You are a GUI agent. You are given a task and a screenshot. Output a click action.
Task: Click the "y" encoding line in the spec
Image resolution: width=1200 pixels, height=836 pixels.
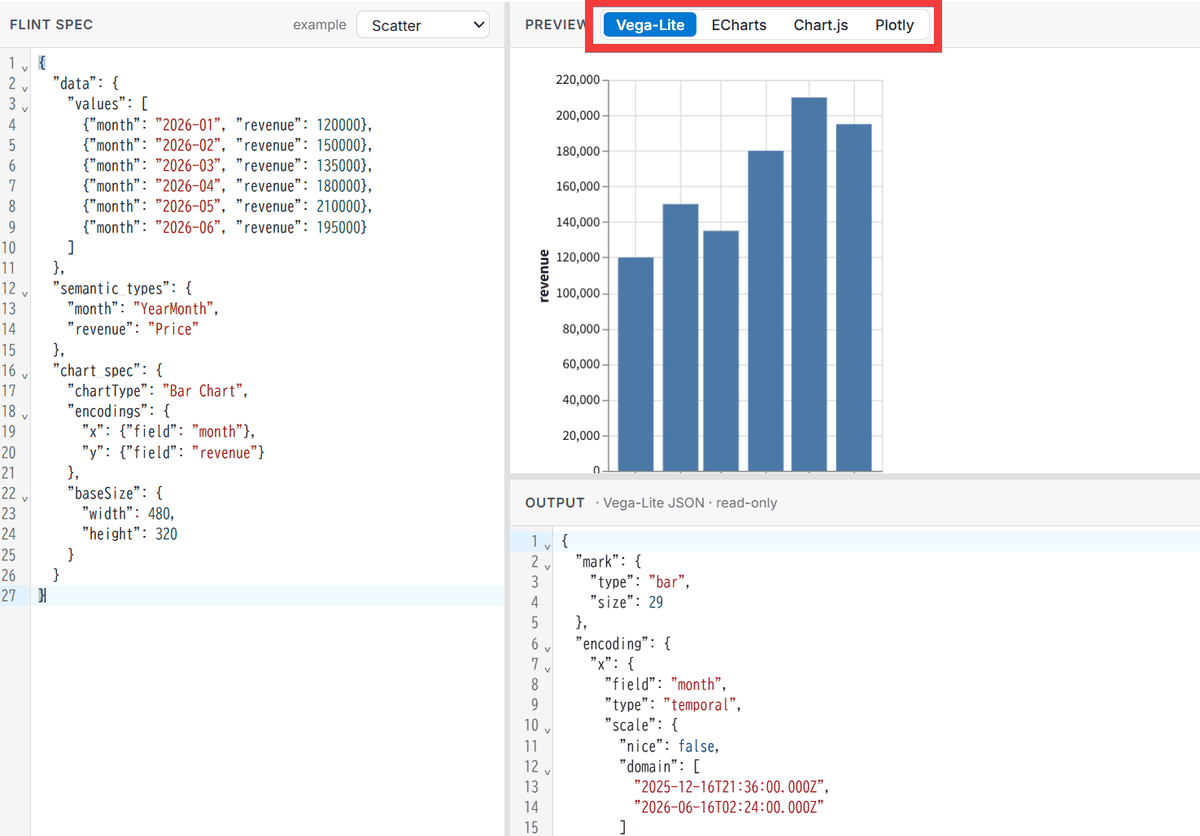click(173, 452)
